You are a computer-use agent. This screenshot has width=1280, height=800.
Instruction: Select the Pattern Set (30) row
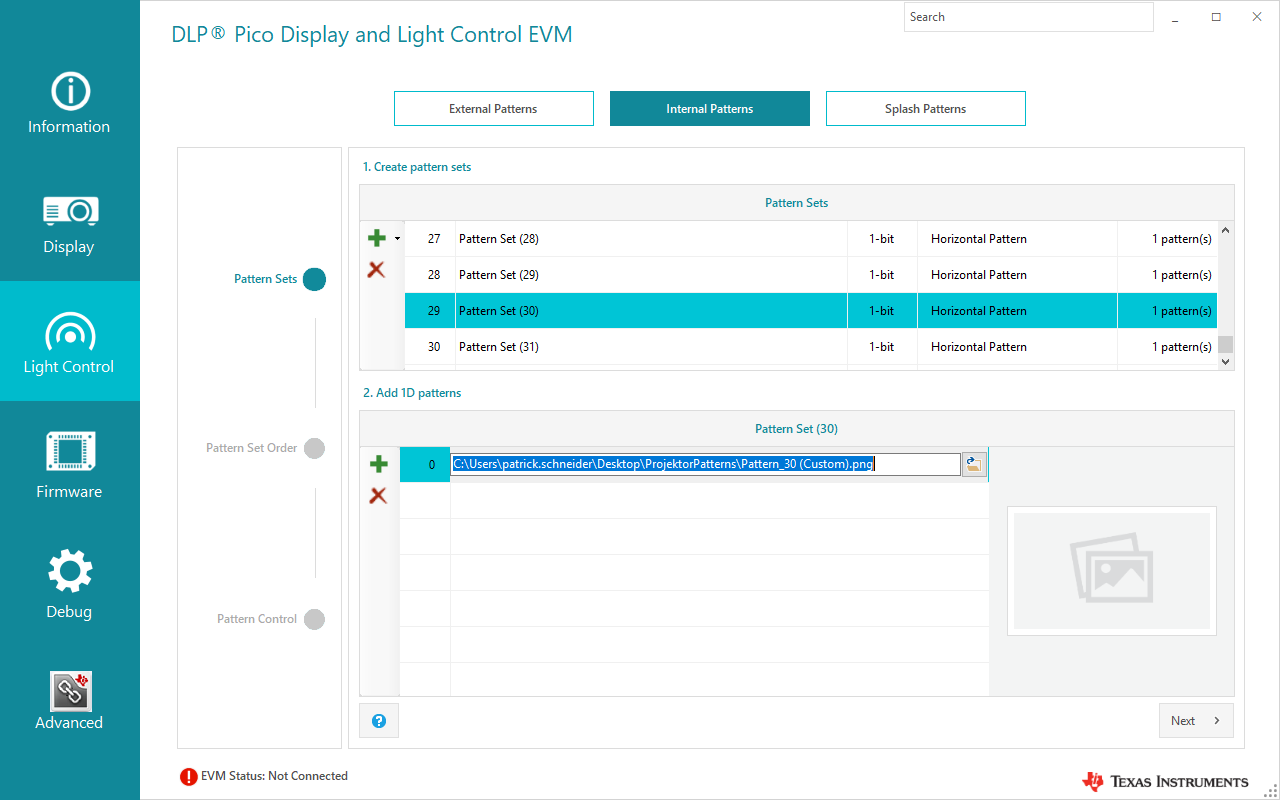coord(811,311)
